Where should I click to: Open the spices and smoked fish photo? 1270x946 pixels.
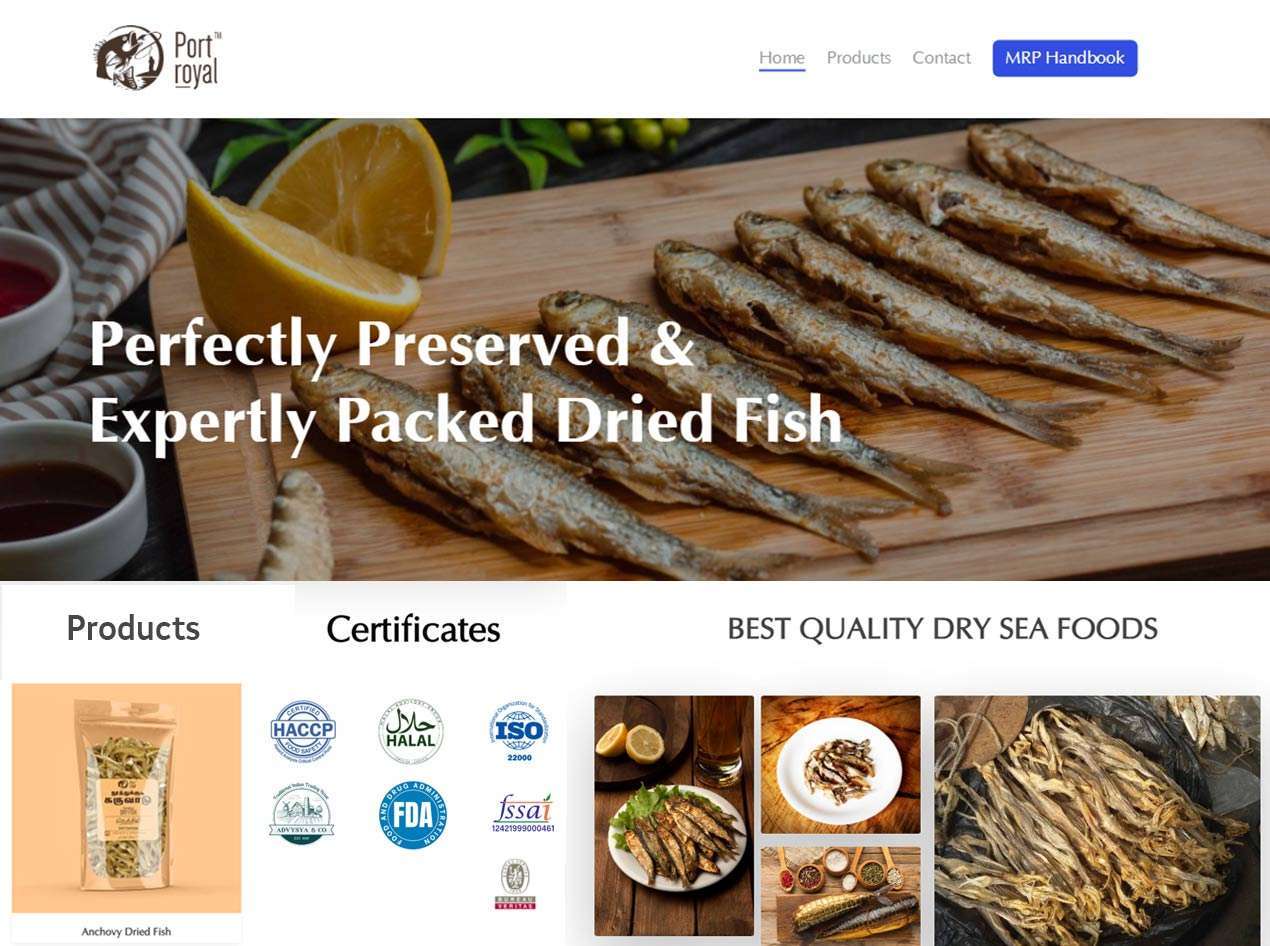coord(841,892)
